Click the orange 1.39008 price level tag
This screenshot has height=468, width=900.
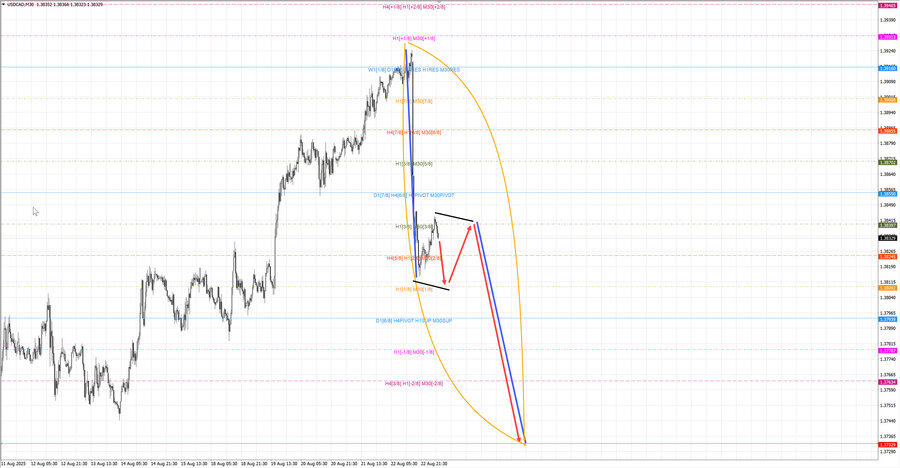point(888,100)
